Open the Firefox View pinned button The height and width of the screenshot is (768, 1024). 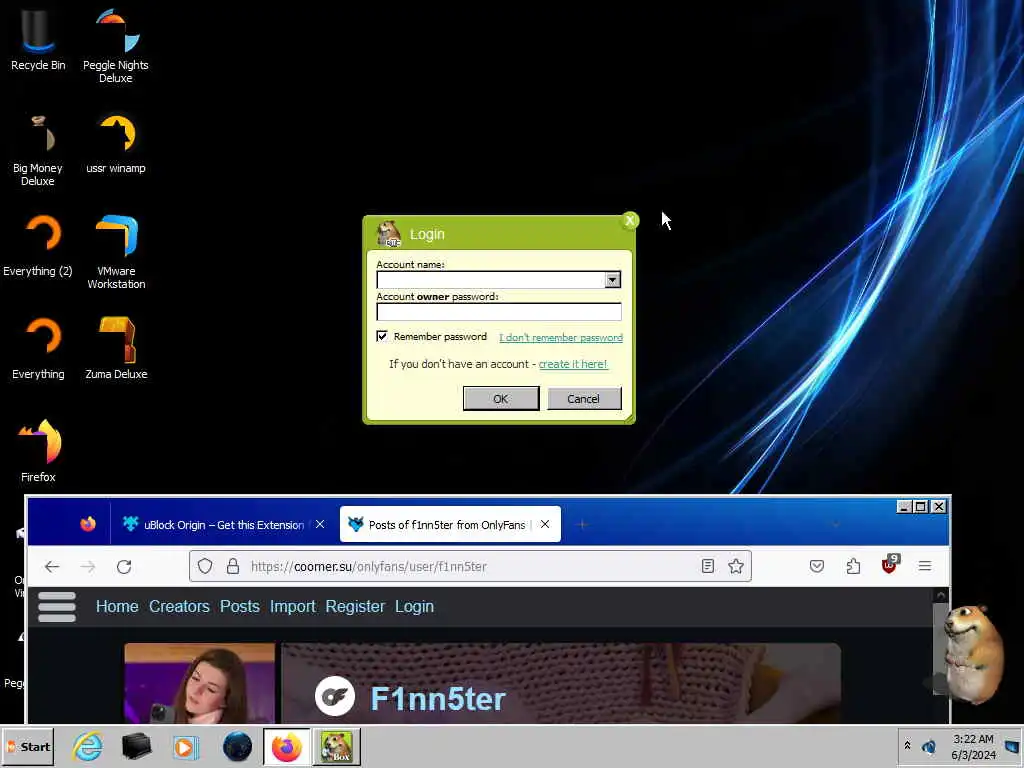(88, 524)
